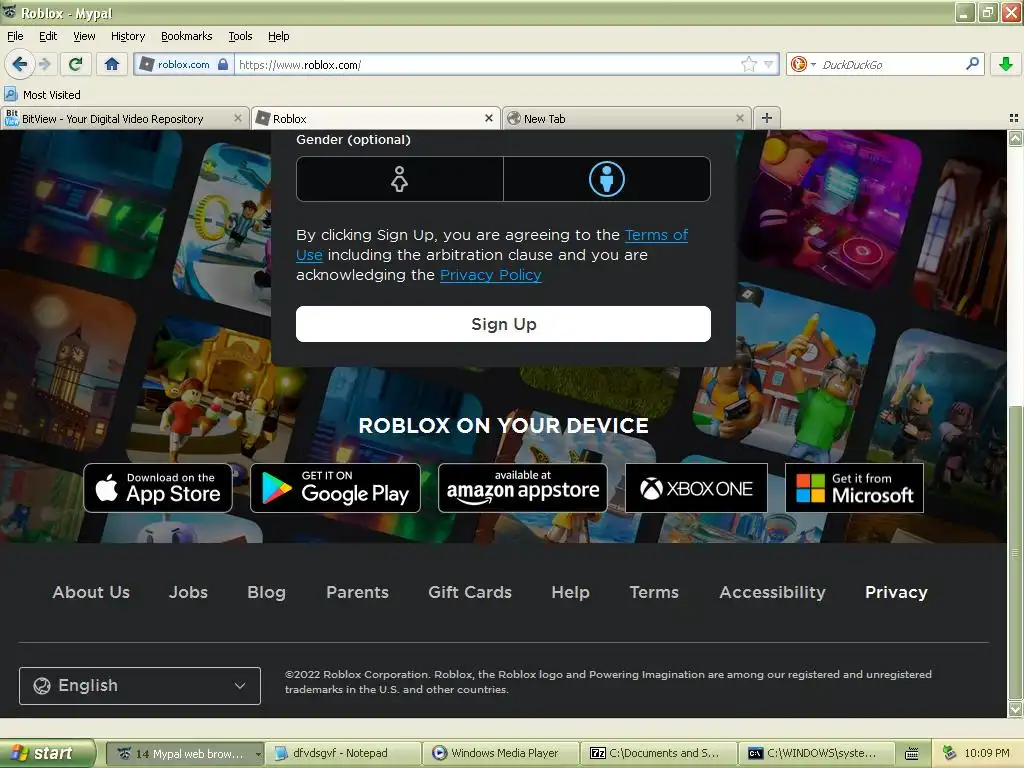Open the Privacy Policy link
Viewport: 1024px width, 768px height.
tap(490, 275)
